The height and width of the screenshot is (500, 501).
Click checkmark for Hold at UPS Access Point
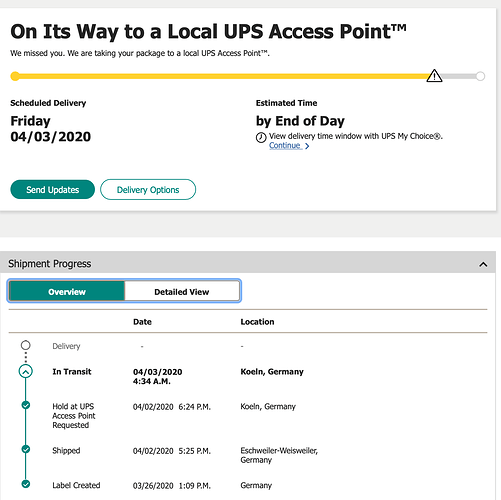click(26, 405)
